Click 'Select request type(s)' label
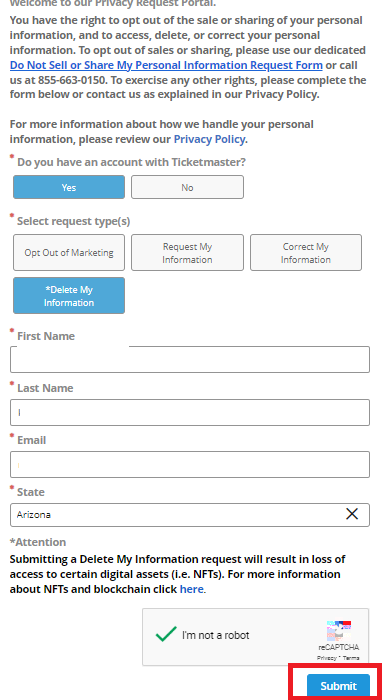 click(x=74, y=221)
